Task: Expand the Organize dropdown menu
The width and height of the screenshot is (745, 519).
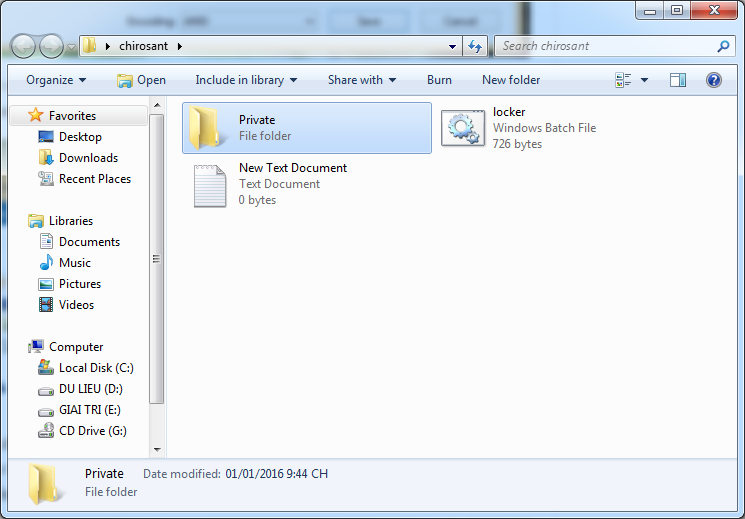Action: pos(56,80)
